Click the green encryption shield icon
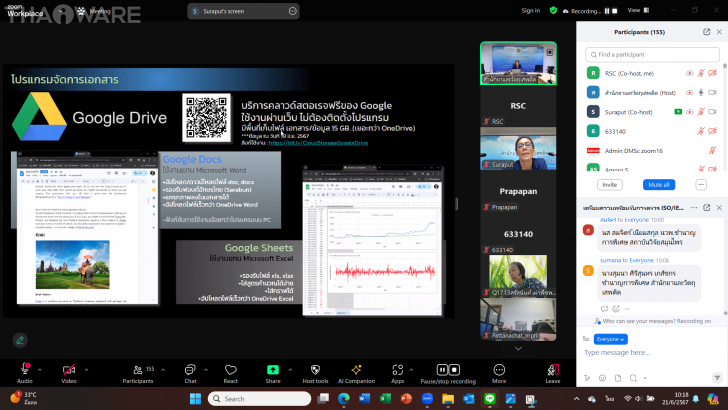This screenshot has width=728, height=410. [553, 10]
